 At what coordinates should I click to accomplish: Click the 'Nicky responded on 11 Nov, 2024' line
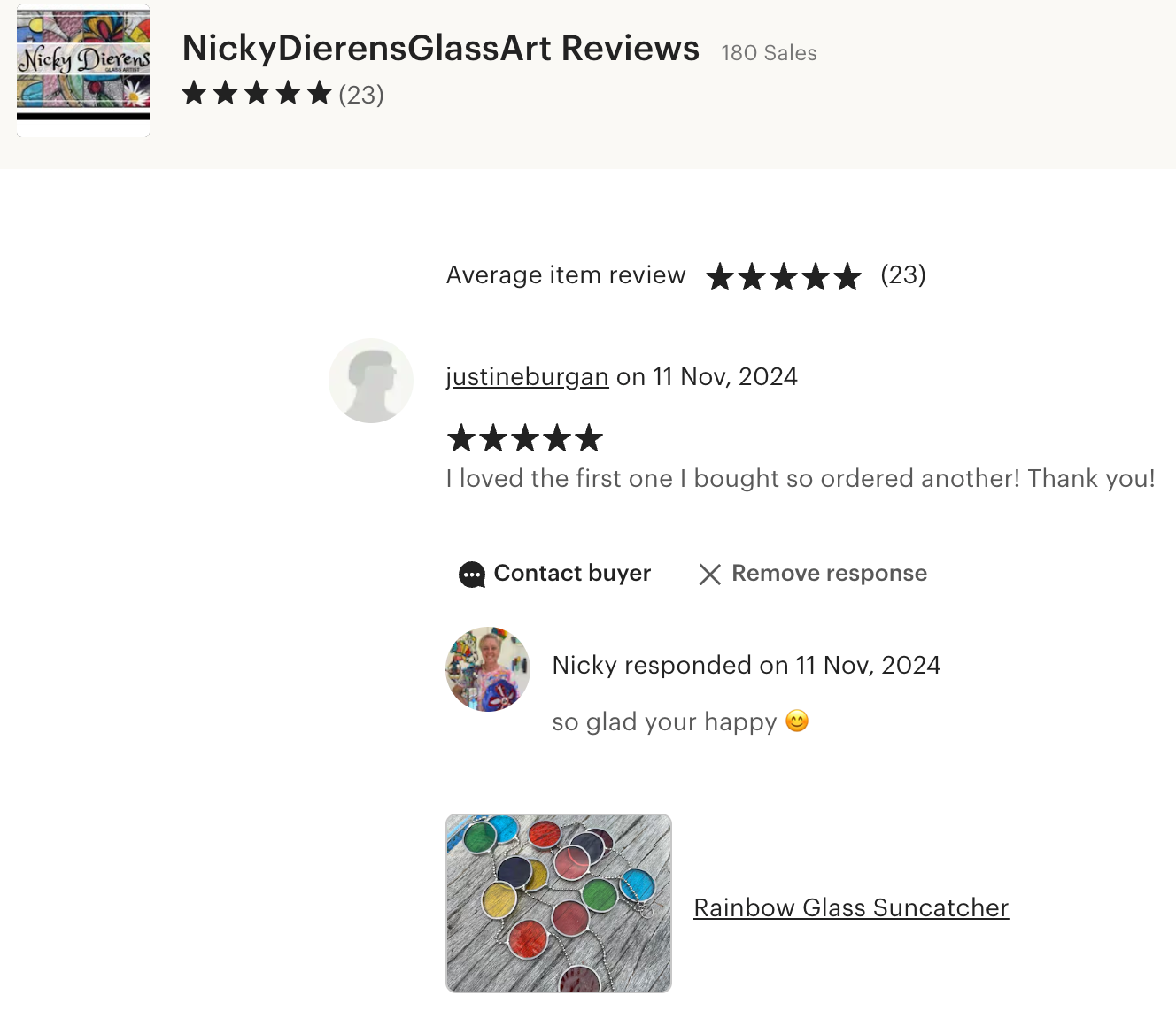(746, 666)
